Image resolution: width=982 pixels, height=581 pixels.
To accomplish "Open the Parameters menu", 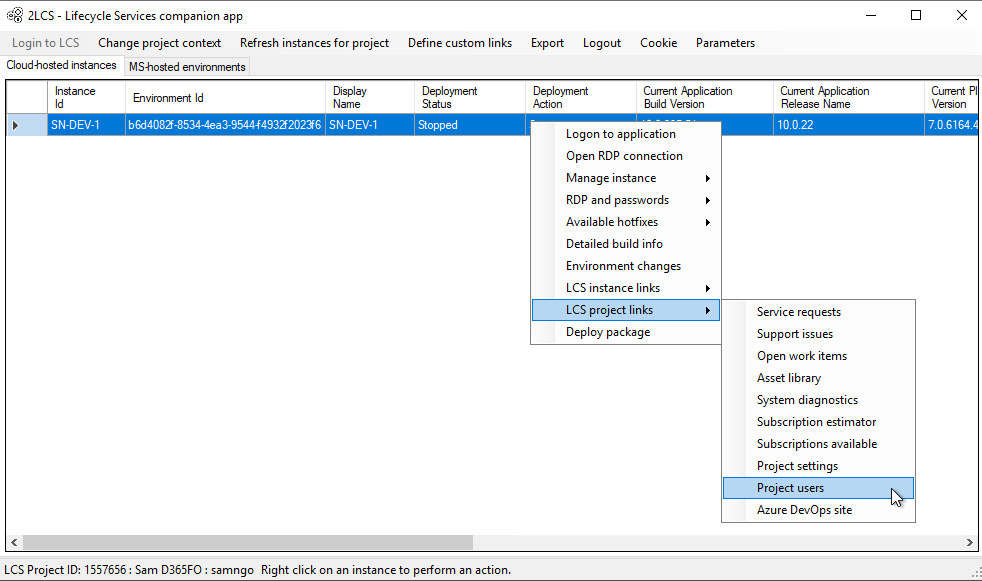I will click(725, 43).
